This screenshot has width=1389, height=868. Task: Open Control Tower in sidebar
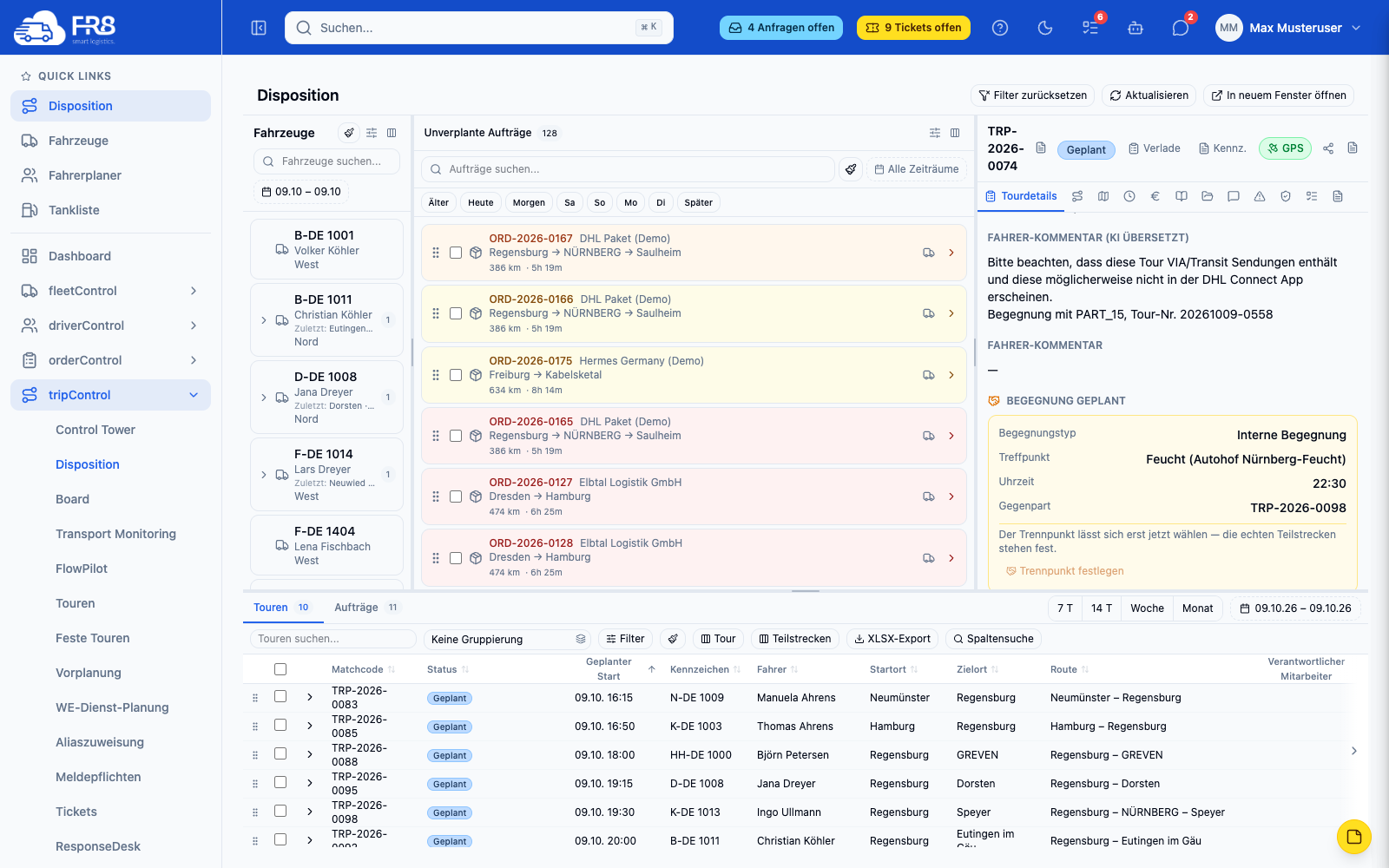coord(95,430)
